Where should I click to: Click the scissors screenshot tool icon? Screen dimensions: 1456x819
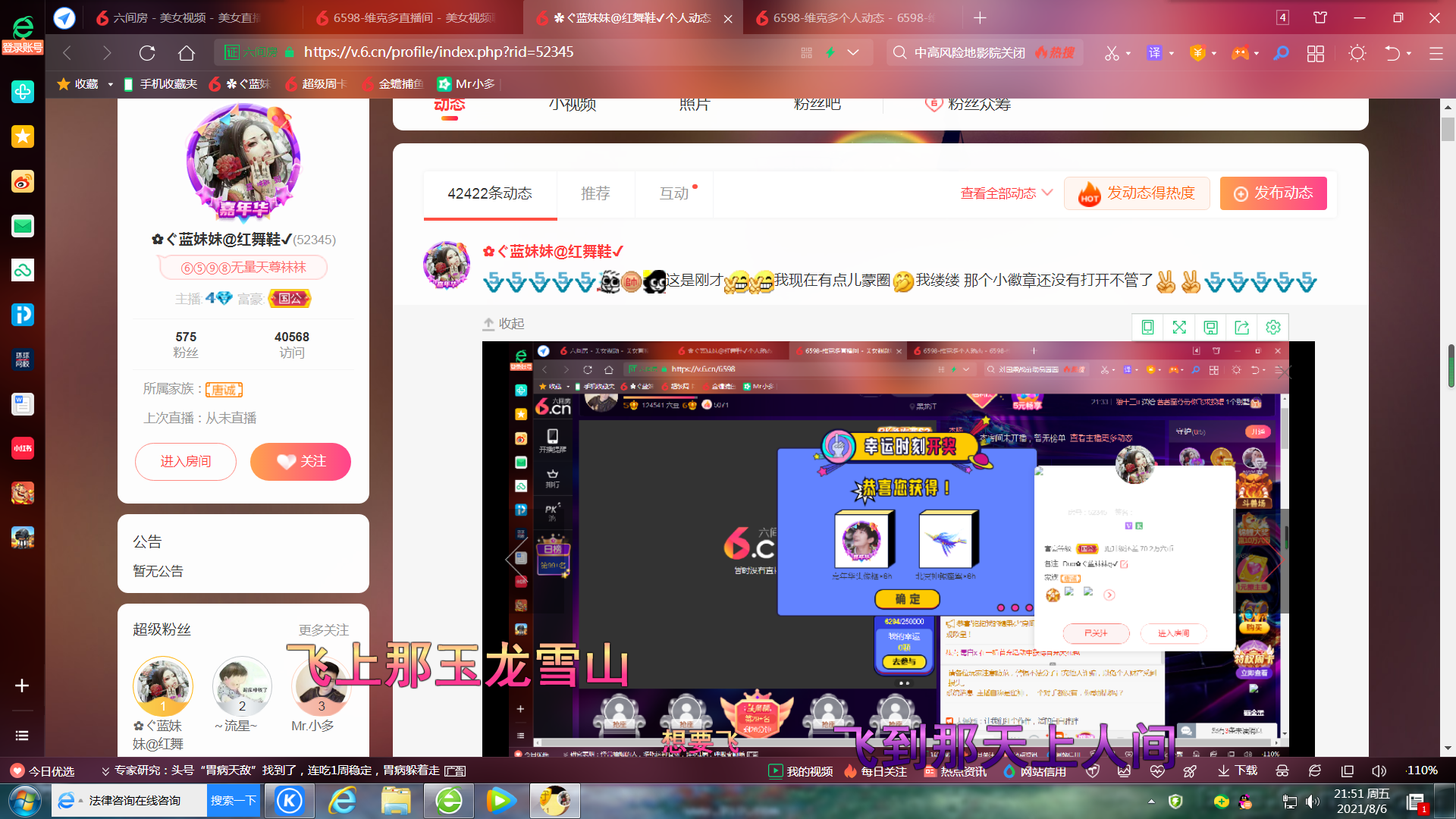coord(1112,53)
